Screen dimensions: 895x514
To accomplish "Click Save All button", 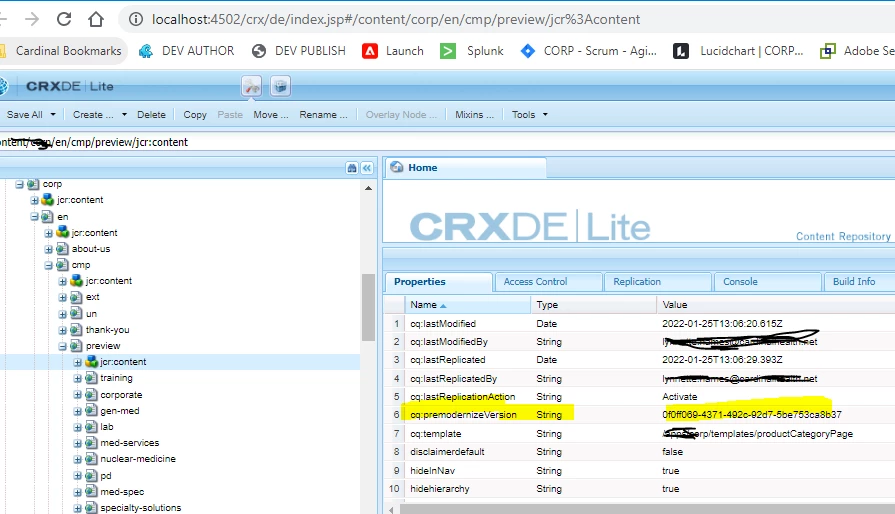I will pos(25,115).
